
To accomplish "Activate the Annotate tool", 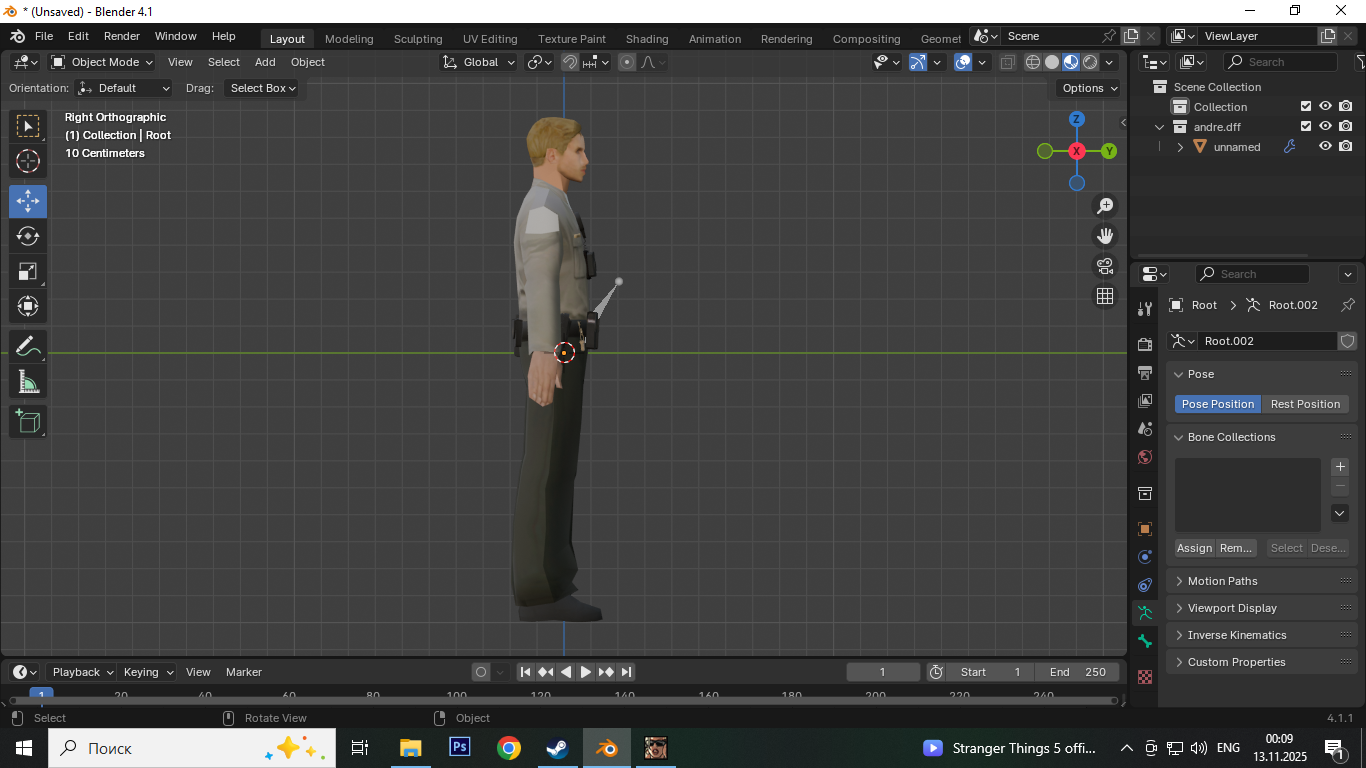I will tap(28, 347).
